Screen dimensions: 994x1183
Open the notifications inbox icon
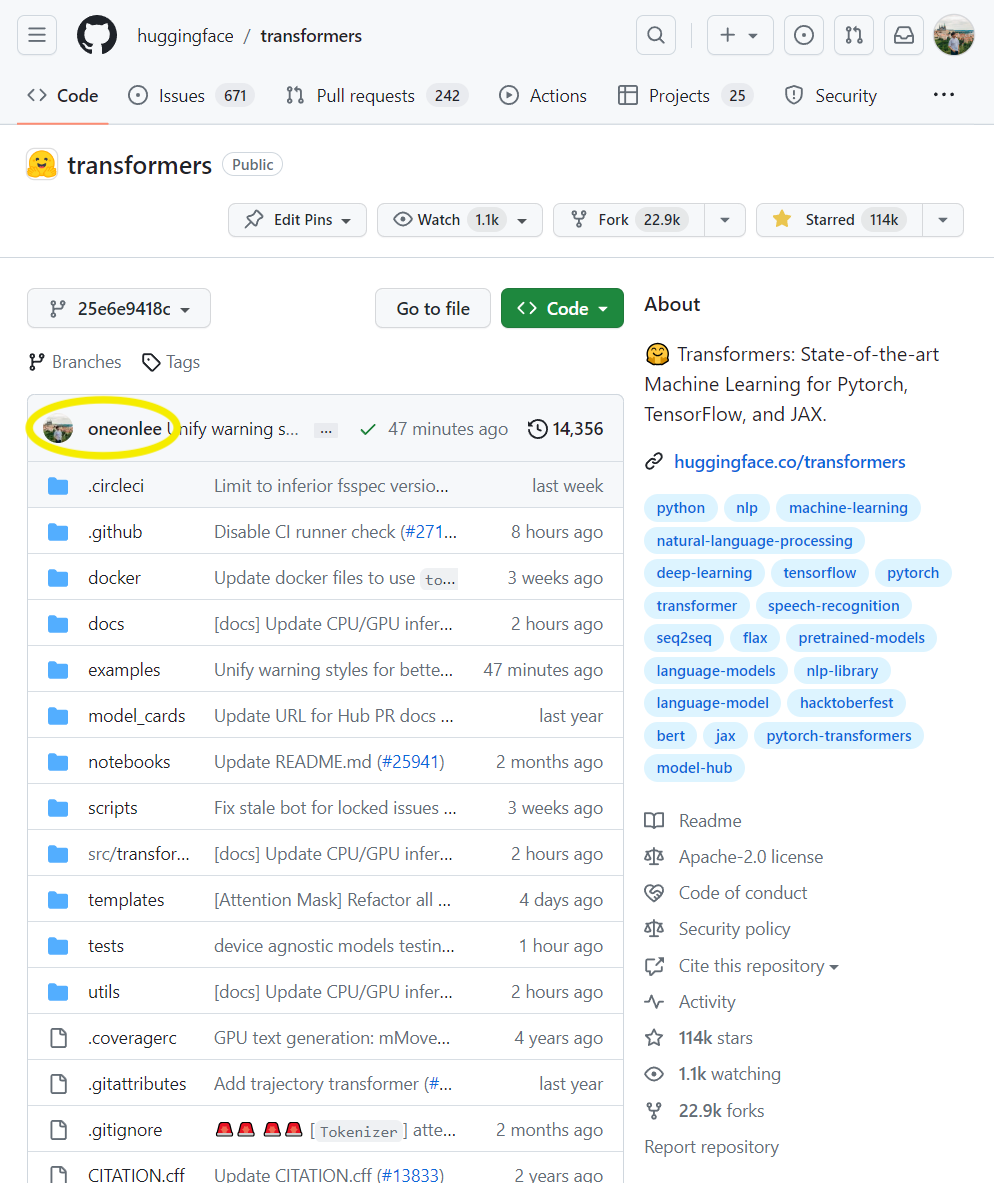click(904, 35)
